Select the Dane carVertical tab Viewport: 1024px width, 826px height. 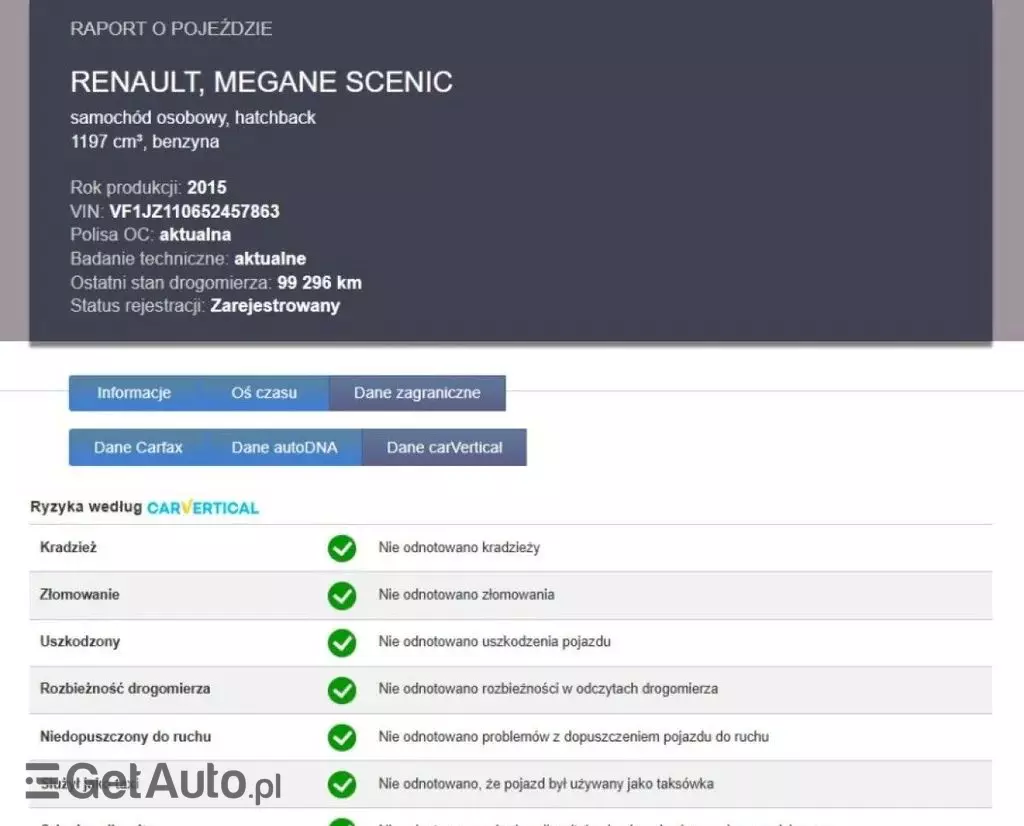tap(444, 447)
